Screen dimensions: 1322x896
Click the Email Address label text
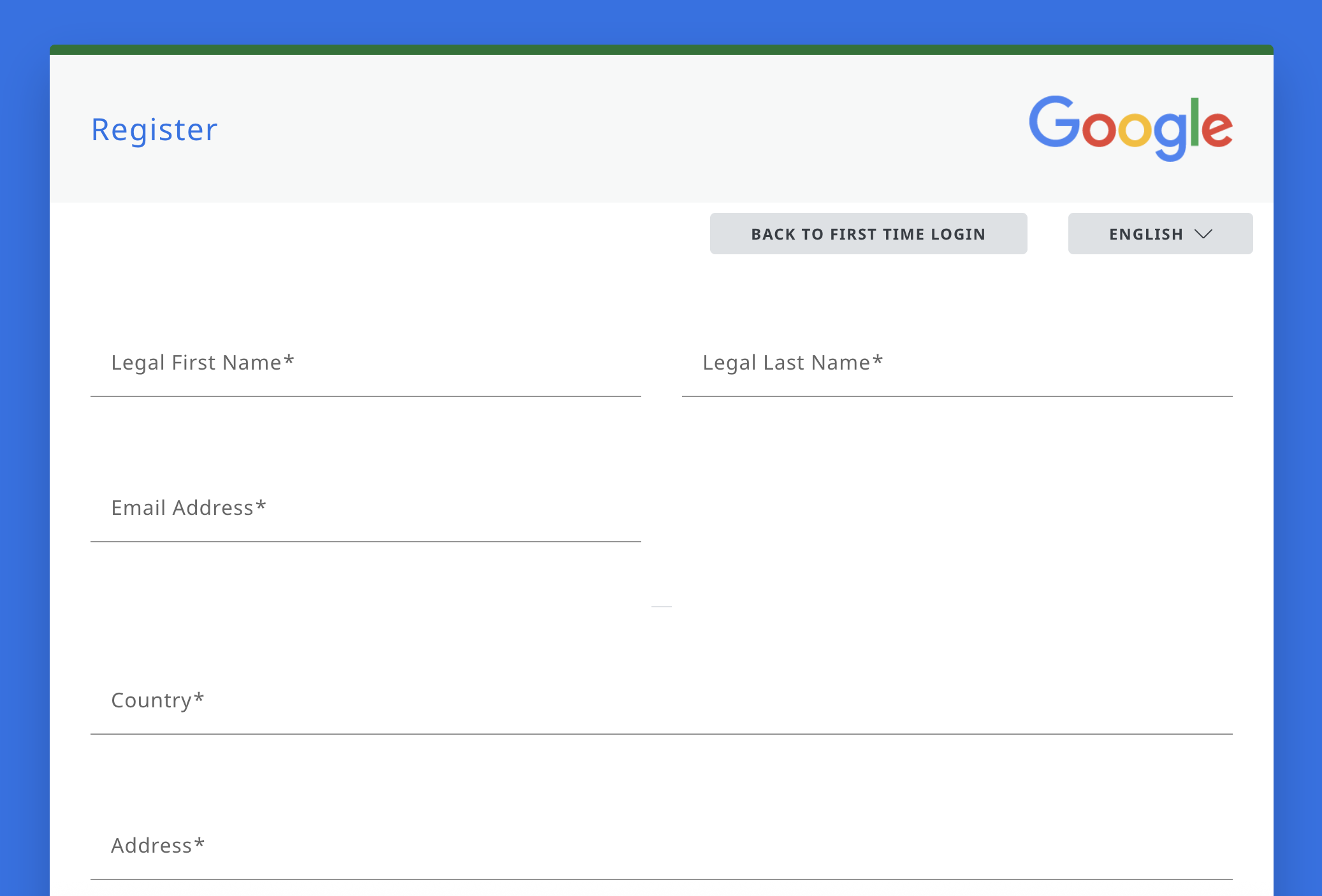(188, 508)
